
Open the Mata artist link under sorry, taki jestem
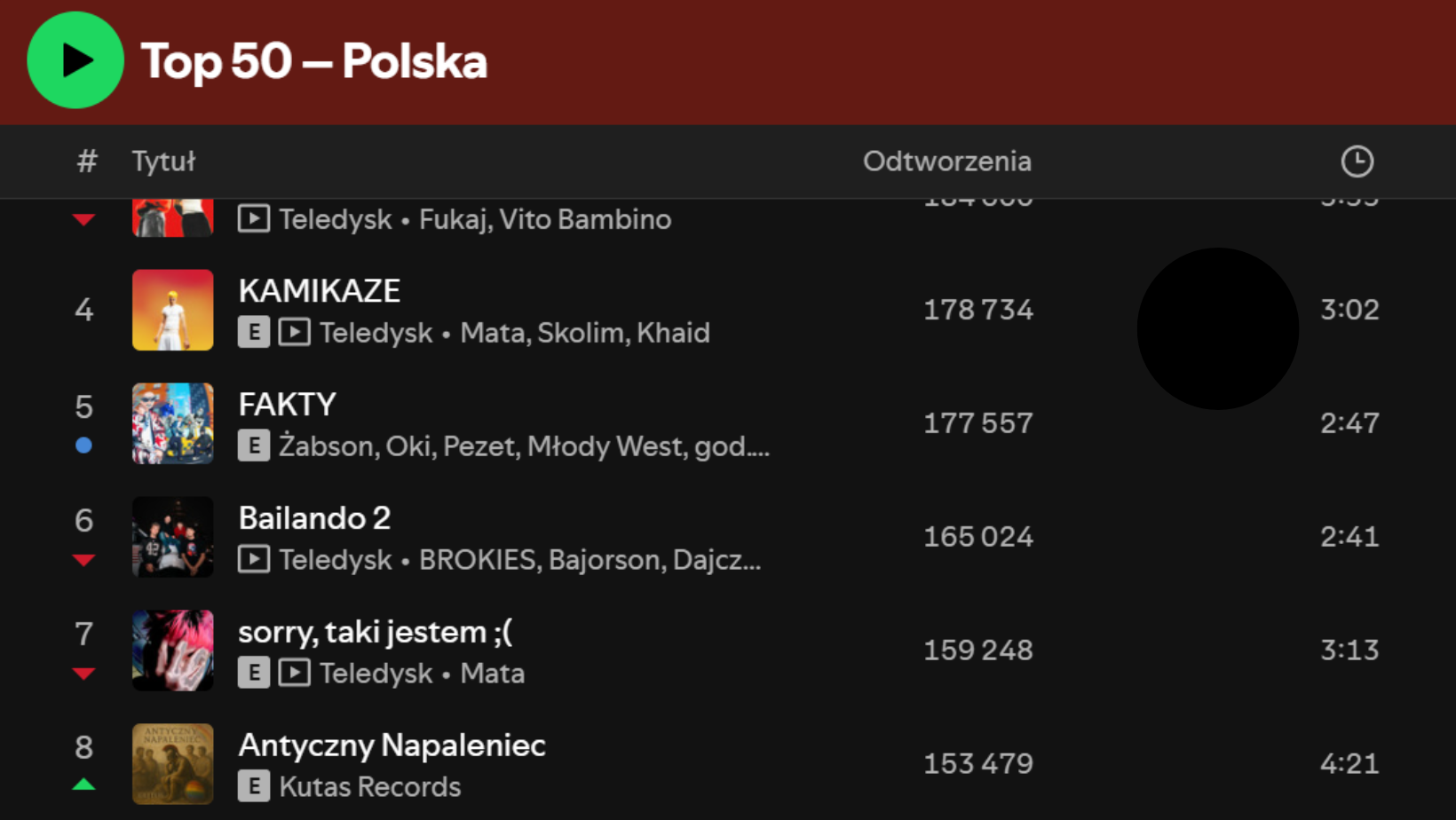493,674
